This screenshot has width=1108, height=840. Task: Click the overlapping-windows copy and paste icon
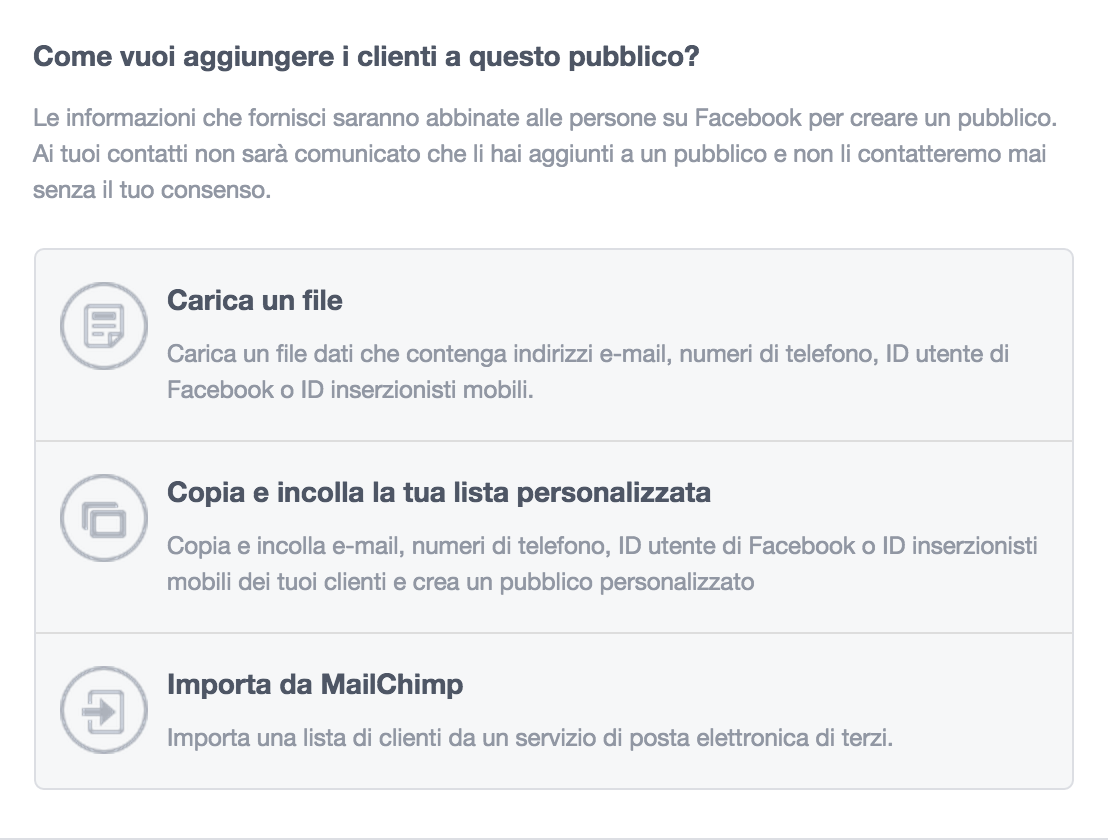103,518
